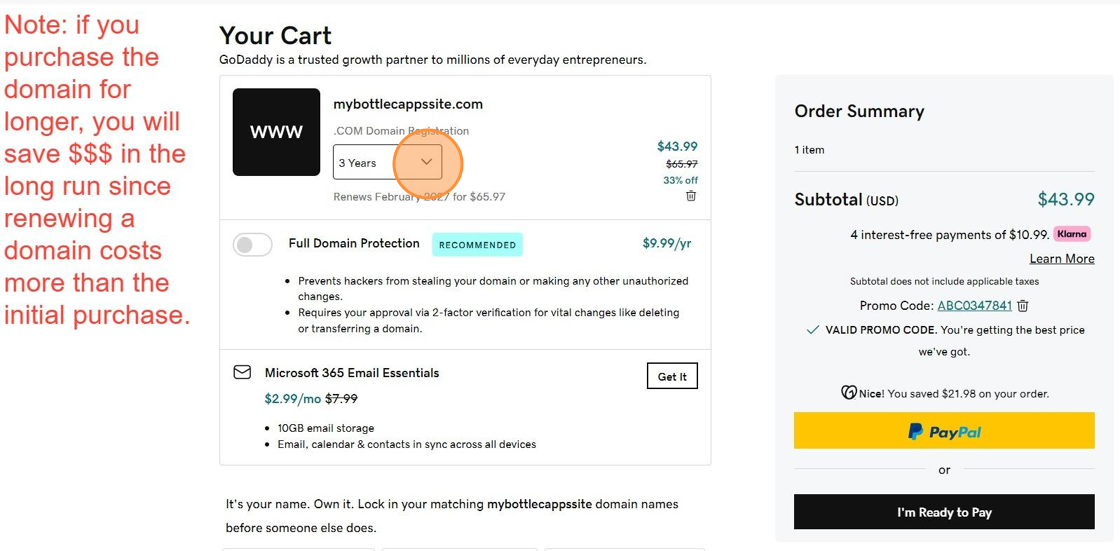Pay with the yellow PayPal button

[x=944, y=432]
